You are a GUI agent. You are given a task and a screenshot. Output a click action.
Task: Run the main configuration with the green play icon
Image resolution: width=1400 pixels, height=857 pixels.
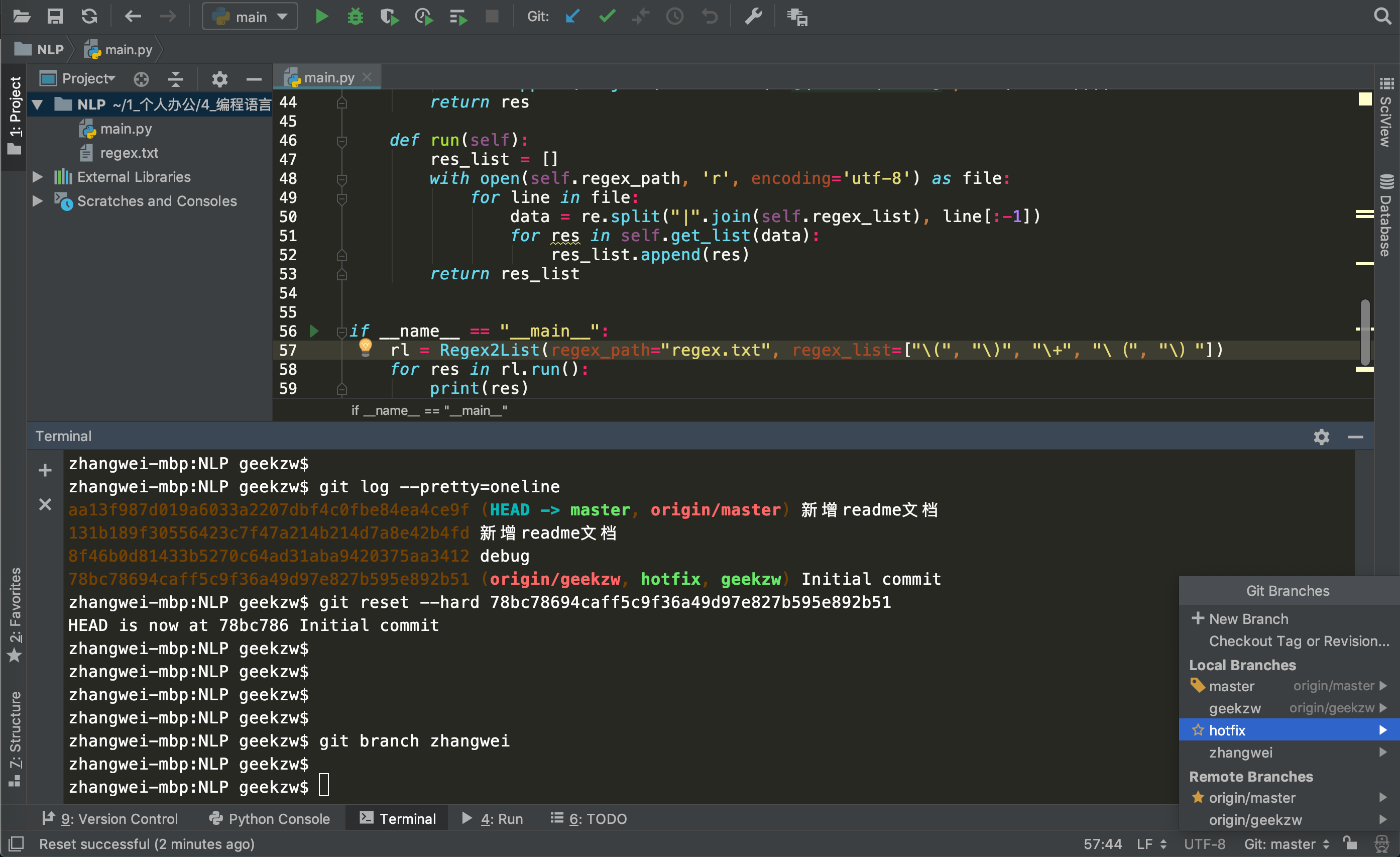pos(321,17)
